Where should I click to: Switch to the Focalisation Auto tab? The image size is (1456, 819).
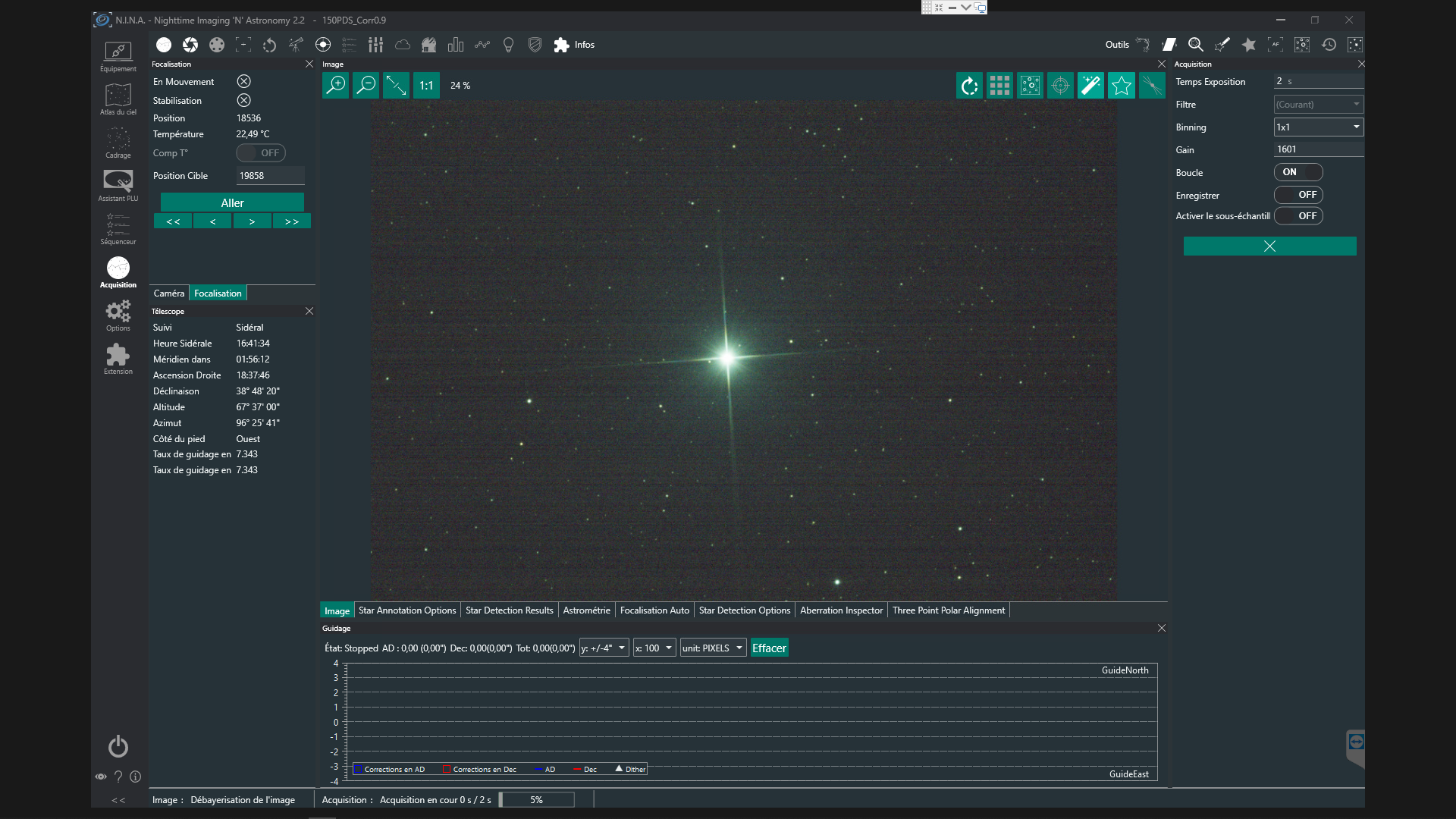tap(654, 610)
